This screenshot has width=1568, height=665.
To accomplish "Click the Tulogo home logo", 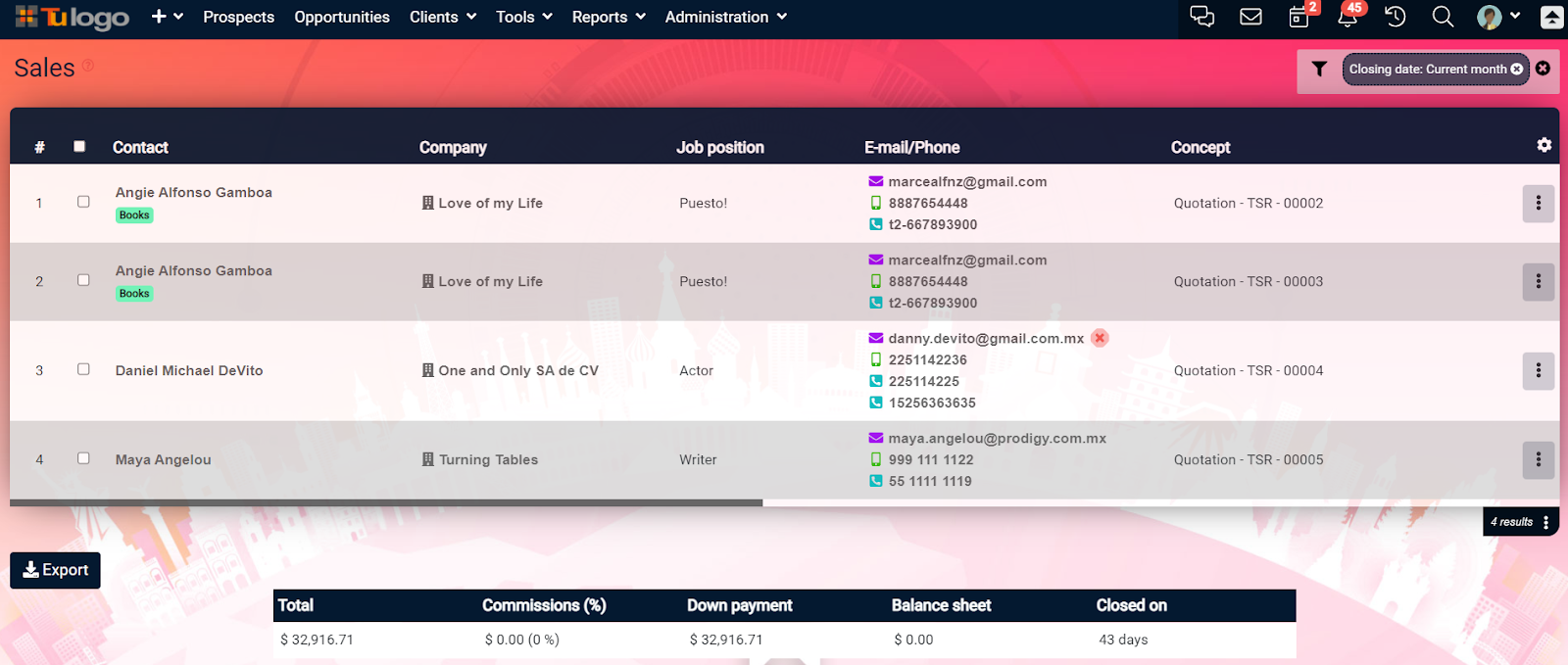I will [x=73, y=18].
